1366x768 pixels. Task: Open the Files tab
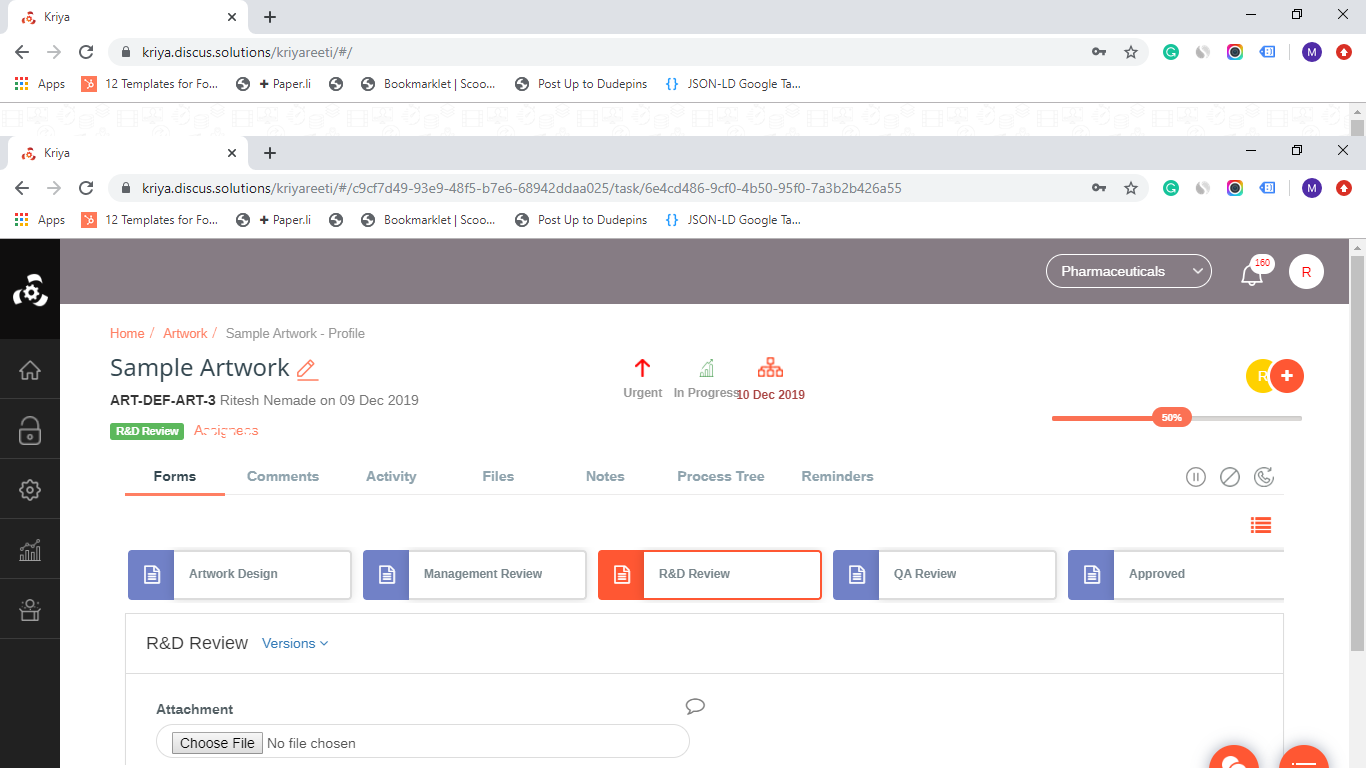pos(498,476)
